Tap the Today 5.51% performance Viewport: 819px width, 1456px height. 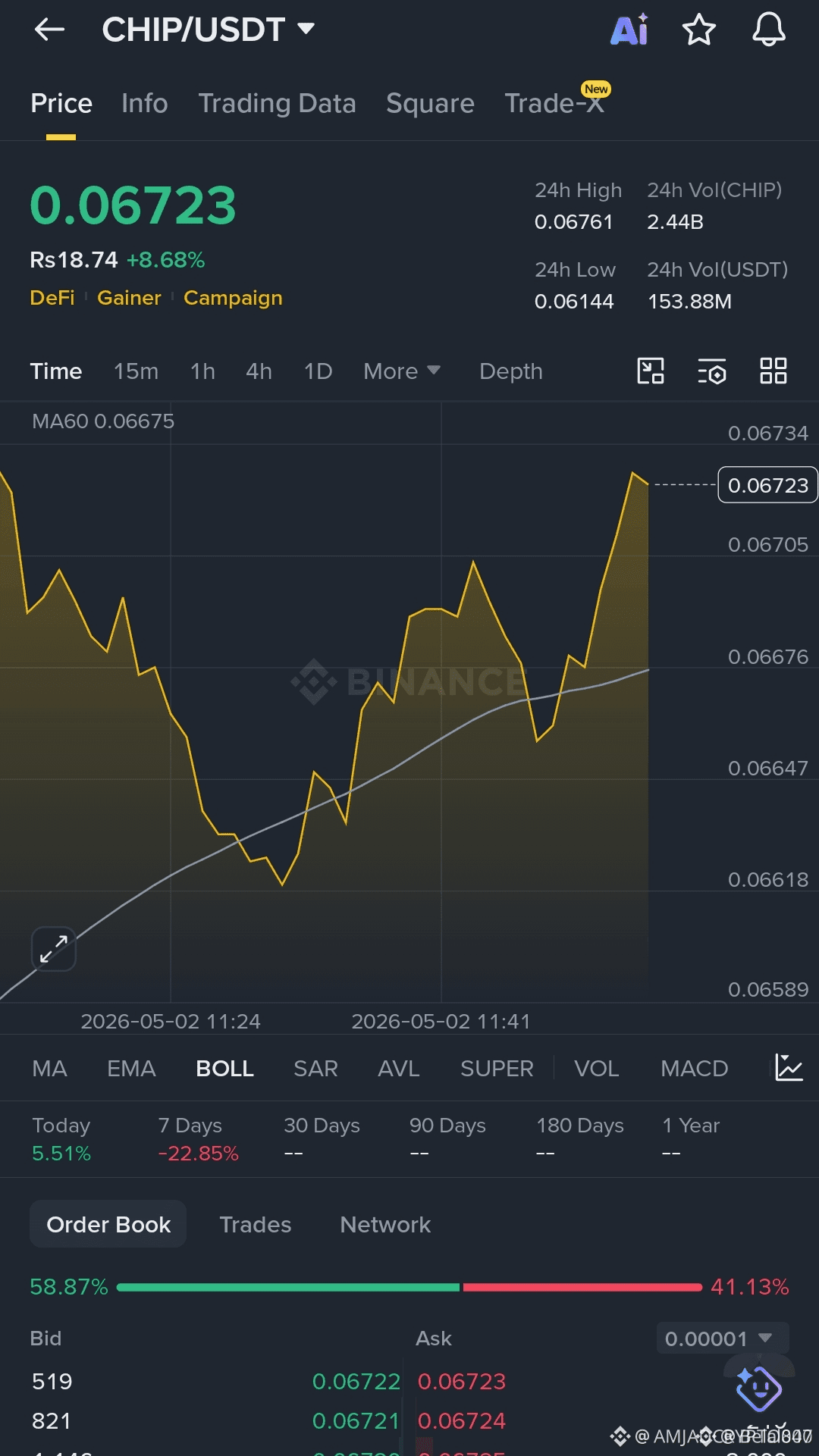pos(61,1139)
